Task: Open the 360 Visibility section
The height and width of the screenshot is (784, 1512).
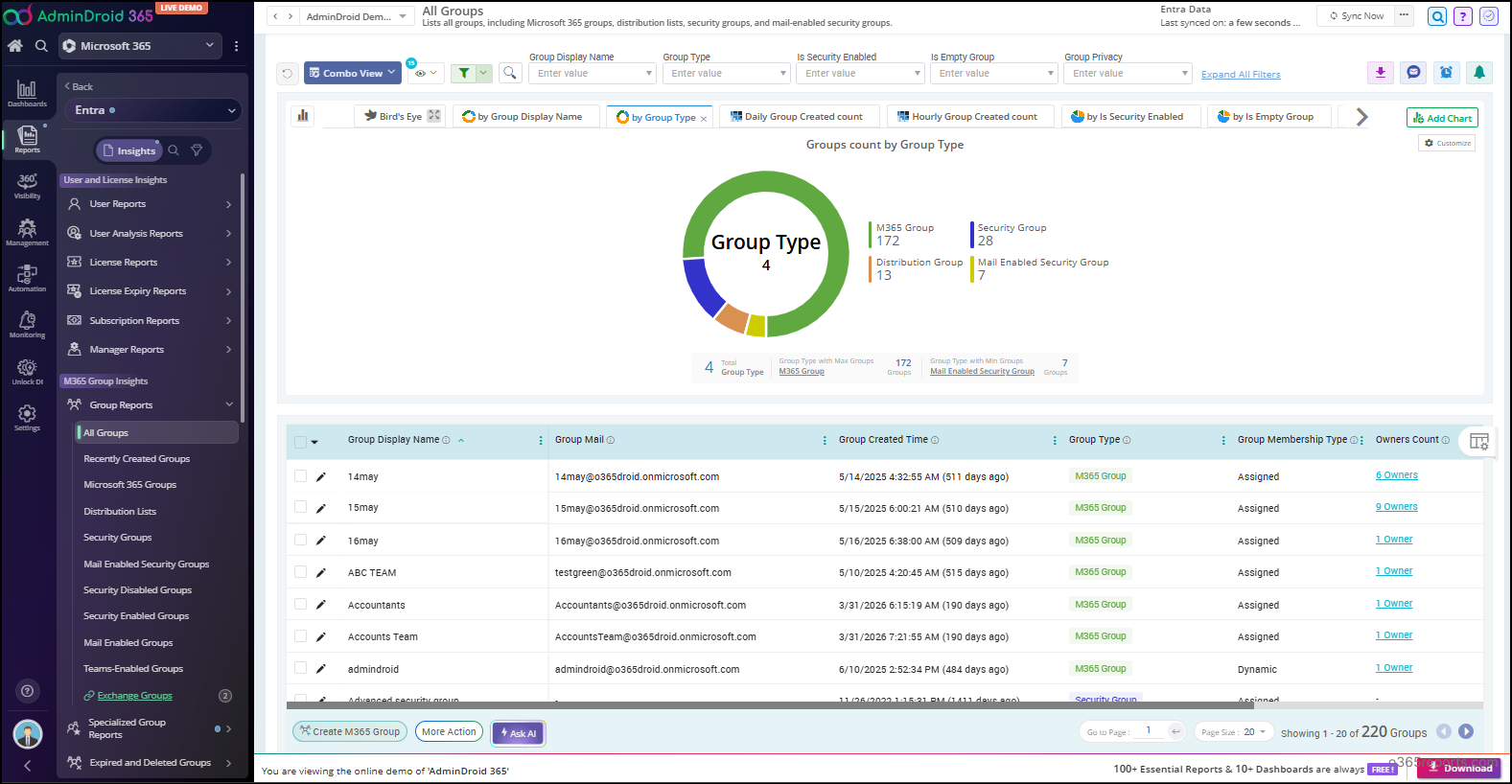Action: [27, 185]
